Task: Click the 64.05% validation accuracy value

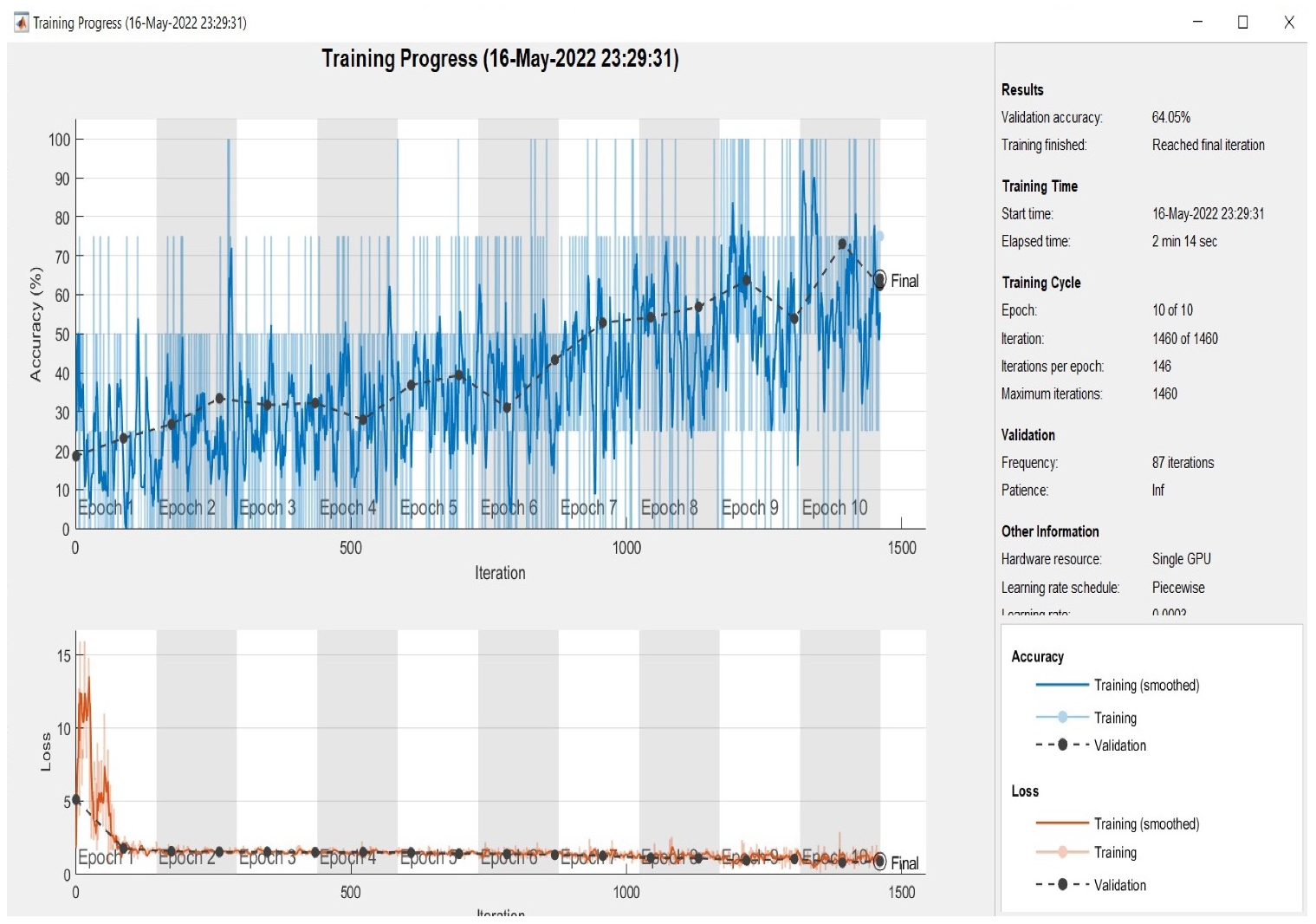Action: click(1170, 117)
